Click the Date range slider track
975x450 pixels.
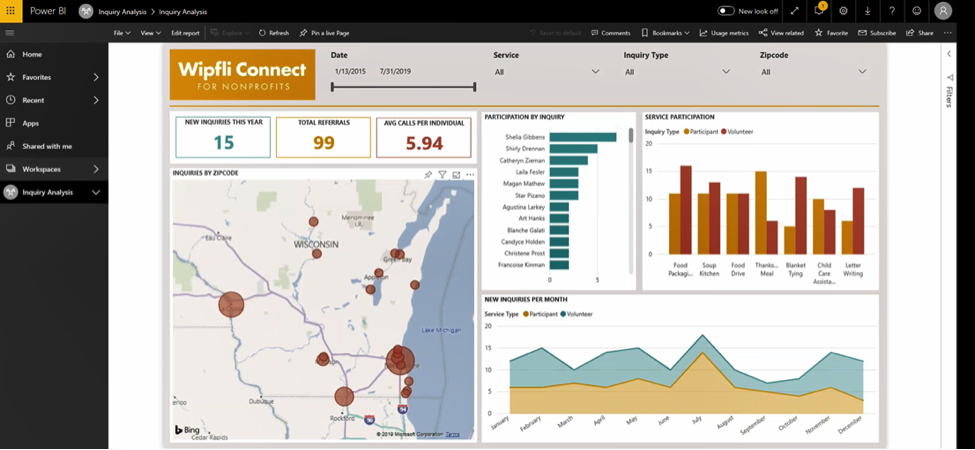[x=403, y=88]
